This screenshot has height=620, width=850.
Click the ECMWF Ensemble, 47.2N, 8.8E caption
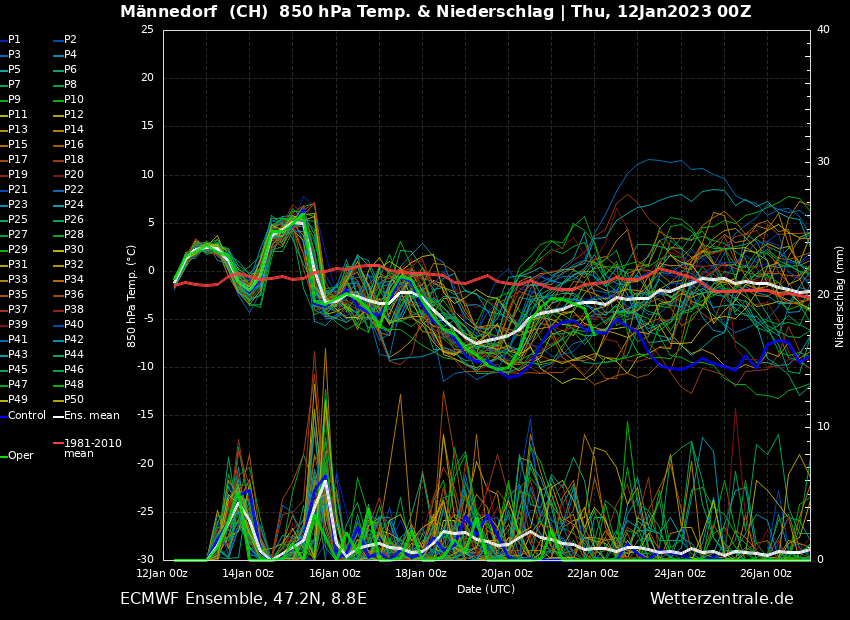(x=243, y=599)
